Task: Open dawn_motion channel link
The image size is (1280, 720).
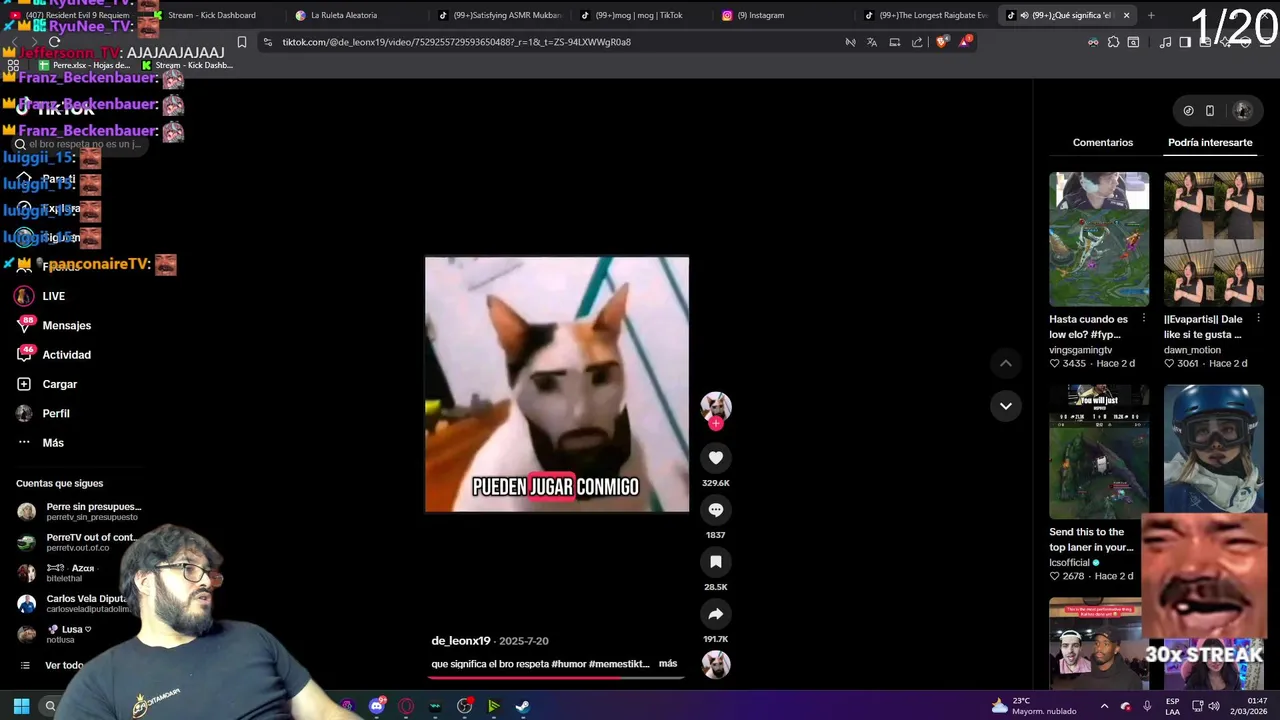Action: point(1192,350)
